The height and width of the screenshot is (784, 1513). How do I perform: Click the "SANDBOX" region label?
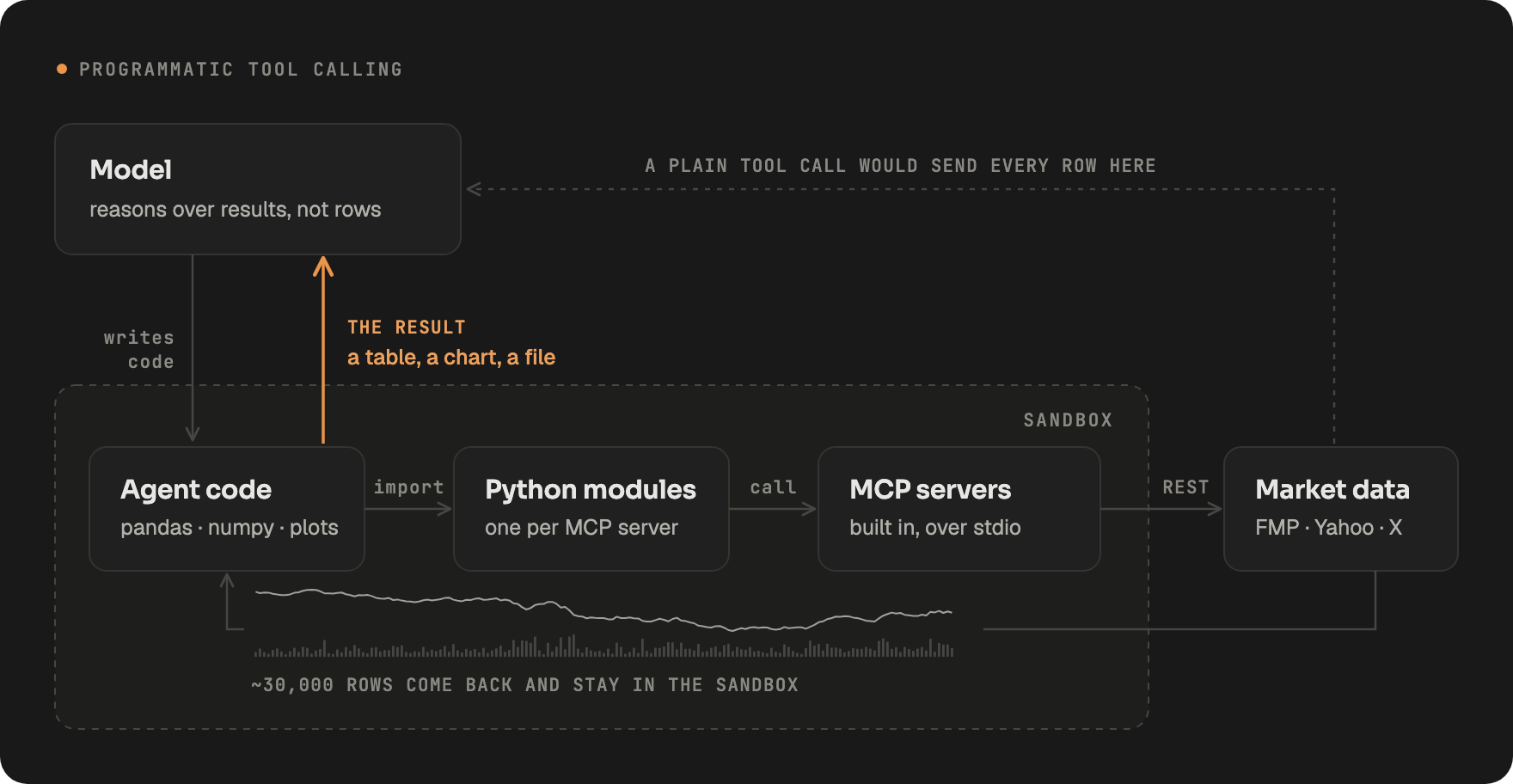(1068, 420)
